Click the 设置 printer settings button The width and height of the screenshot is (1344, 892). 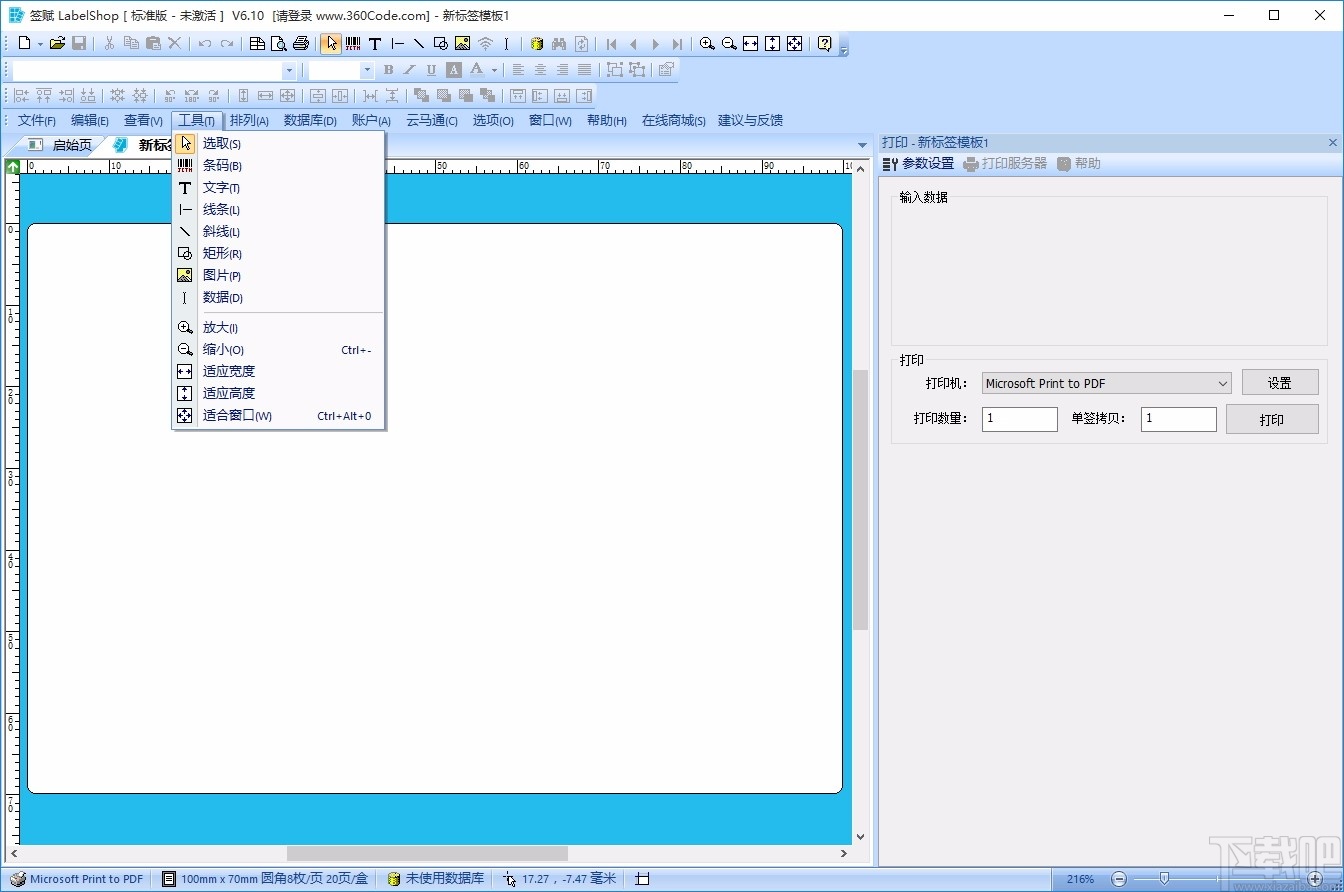click(1280, 383)
